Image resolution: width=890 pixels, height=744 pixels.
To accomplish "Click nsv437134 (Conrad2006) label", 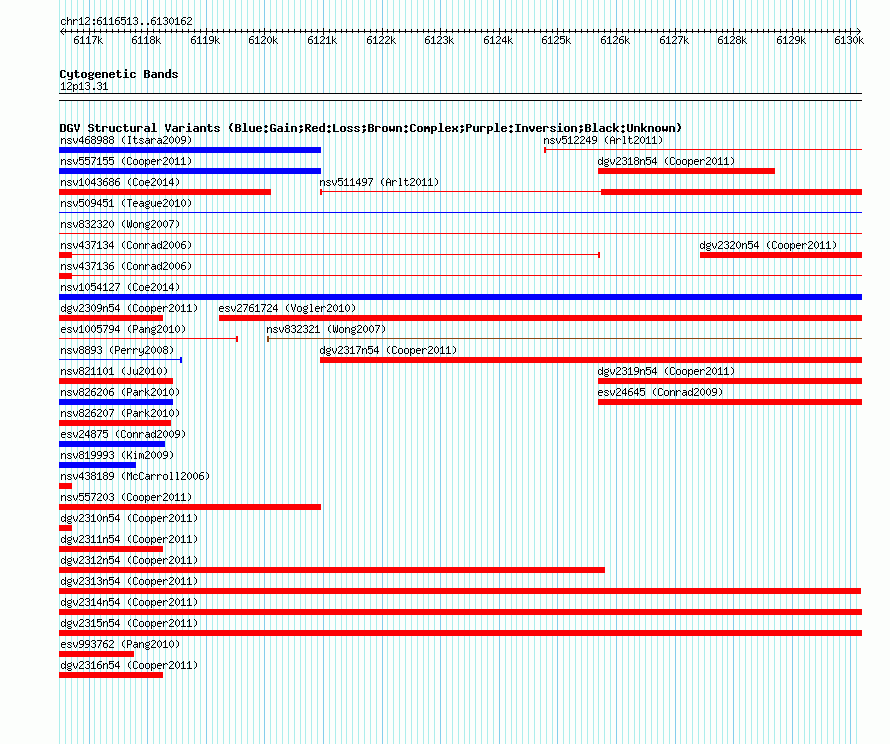I will point(126,245).
